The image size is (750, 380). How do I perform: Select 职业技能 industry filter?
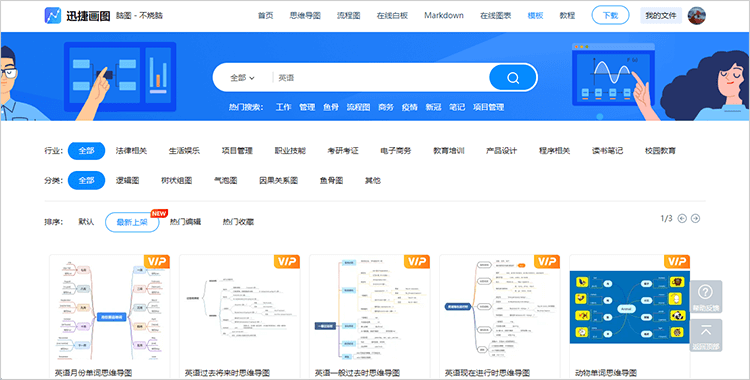click(290, 151)
